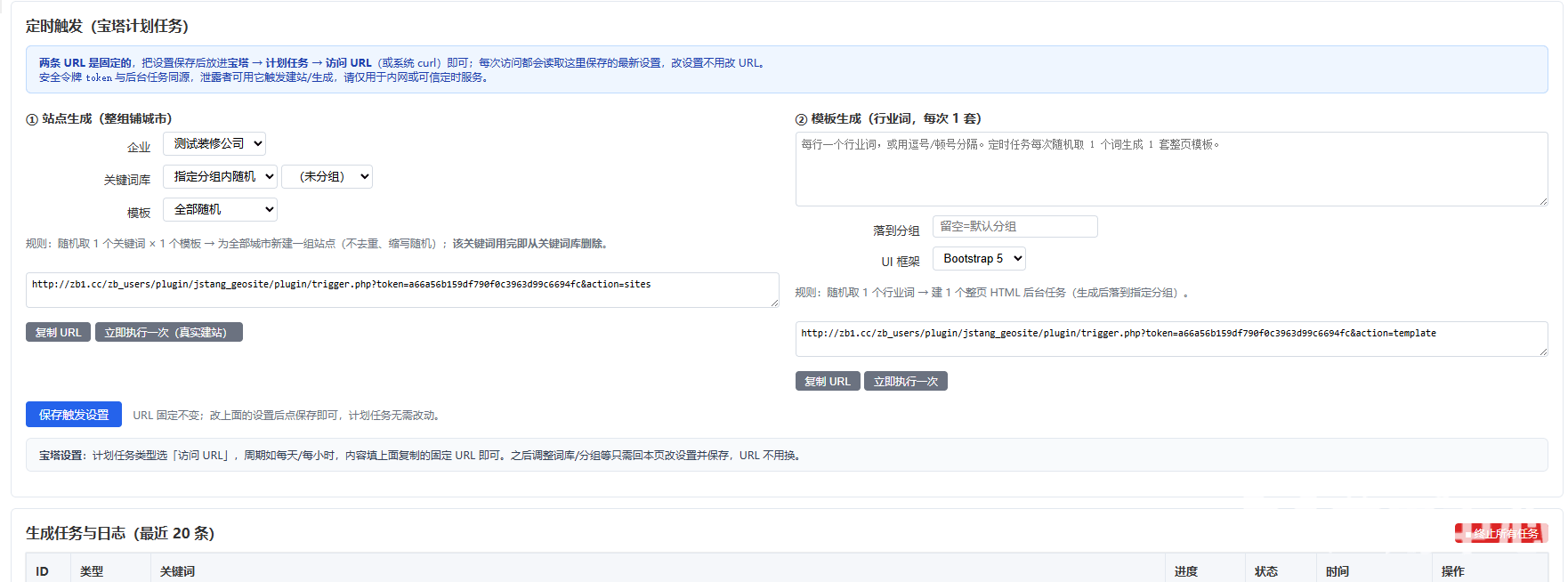This screenshot has height=582, width=1568.
Task: Expand the (未分组) group dropdown
Action: pos(327,176)
